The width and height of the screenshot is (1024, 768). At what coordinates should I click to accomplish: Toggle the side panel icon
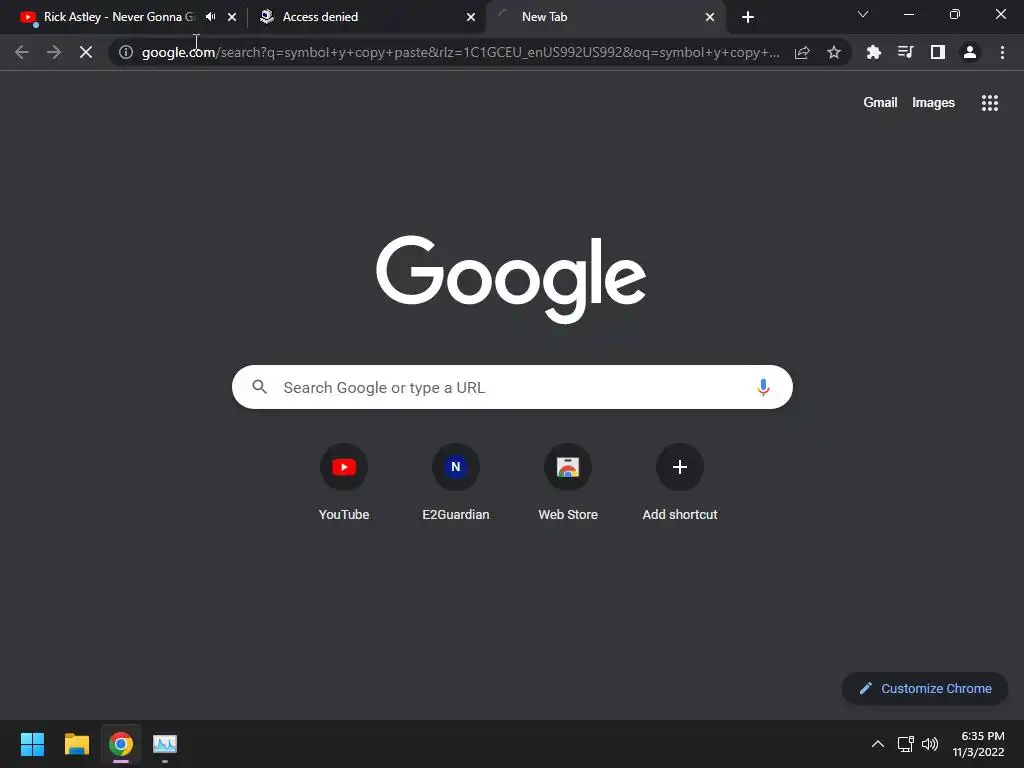click(x=938, y=52)
